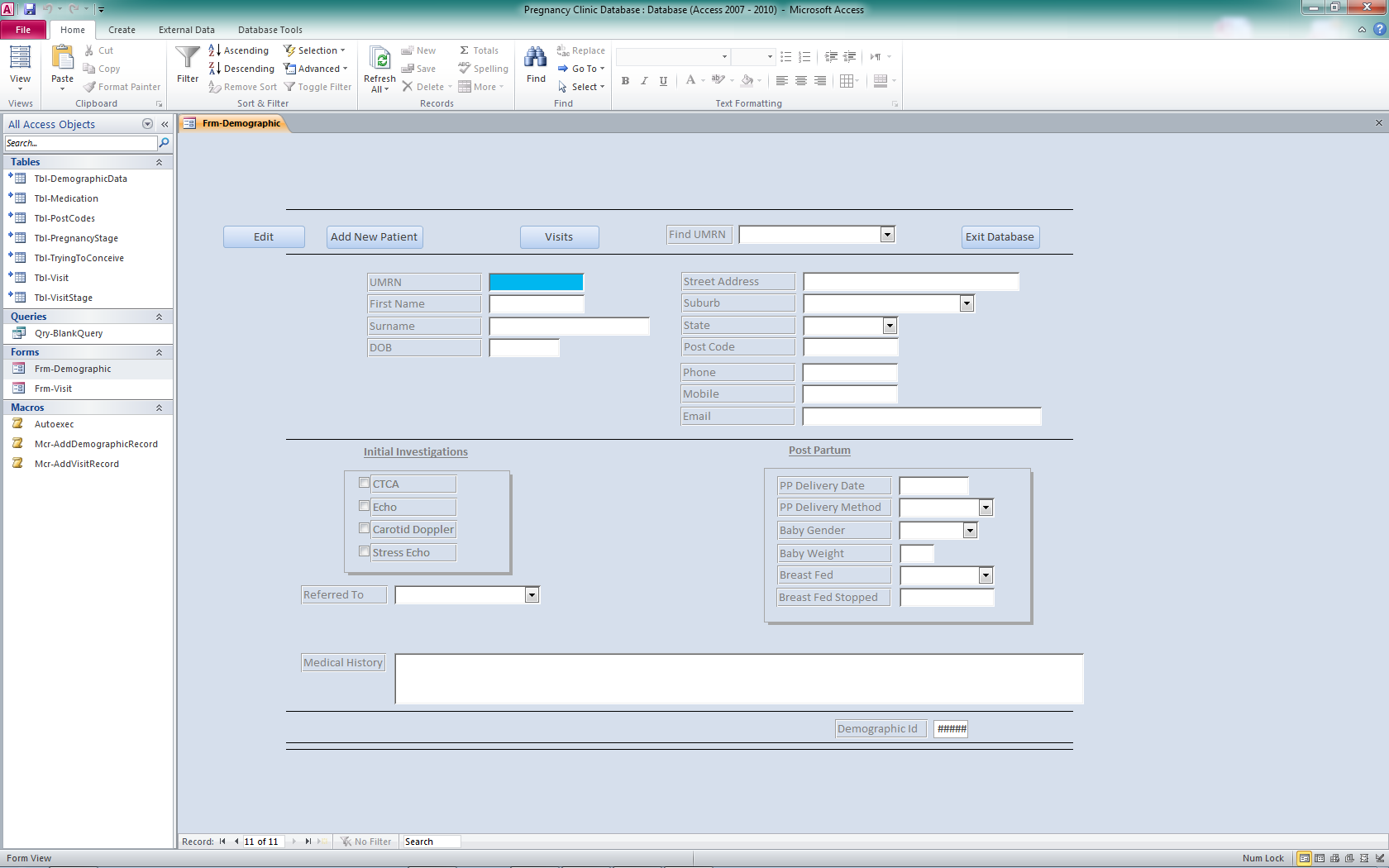
Task: Open the Suburb dropdown
Action: click(967, 303)
